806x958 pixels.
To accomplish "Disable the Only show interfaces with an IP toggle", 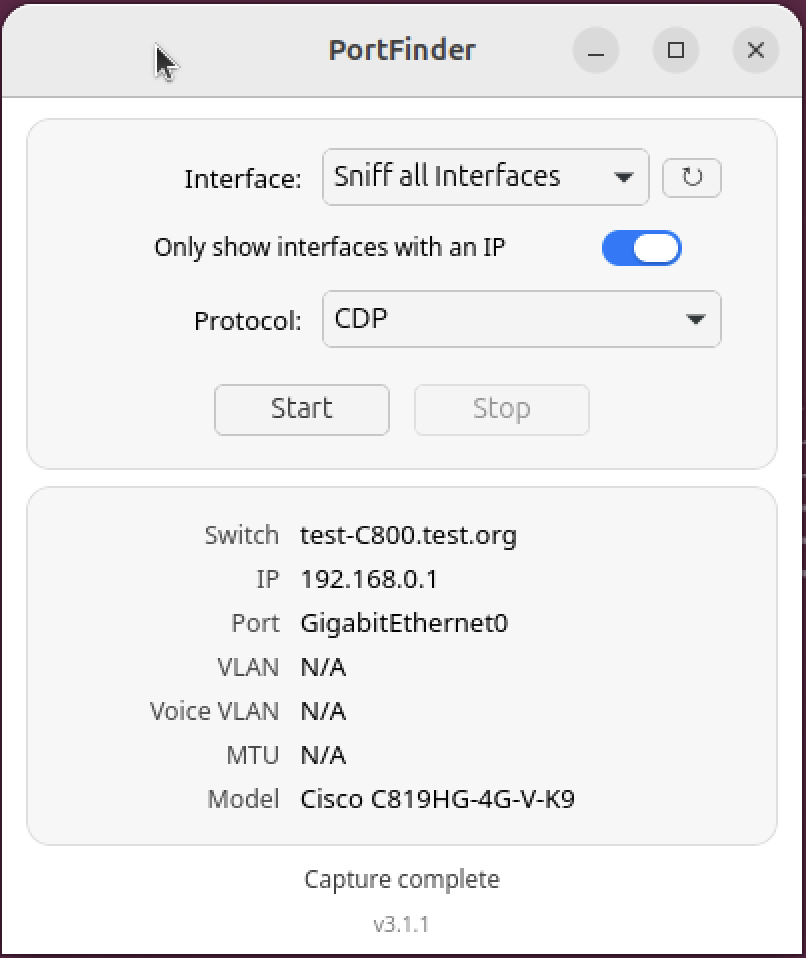I will click(x=641, y=247).
